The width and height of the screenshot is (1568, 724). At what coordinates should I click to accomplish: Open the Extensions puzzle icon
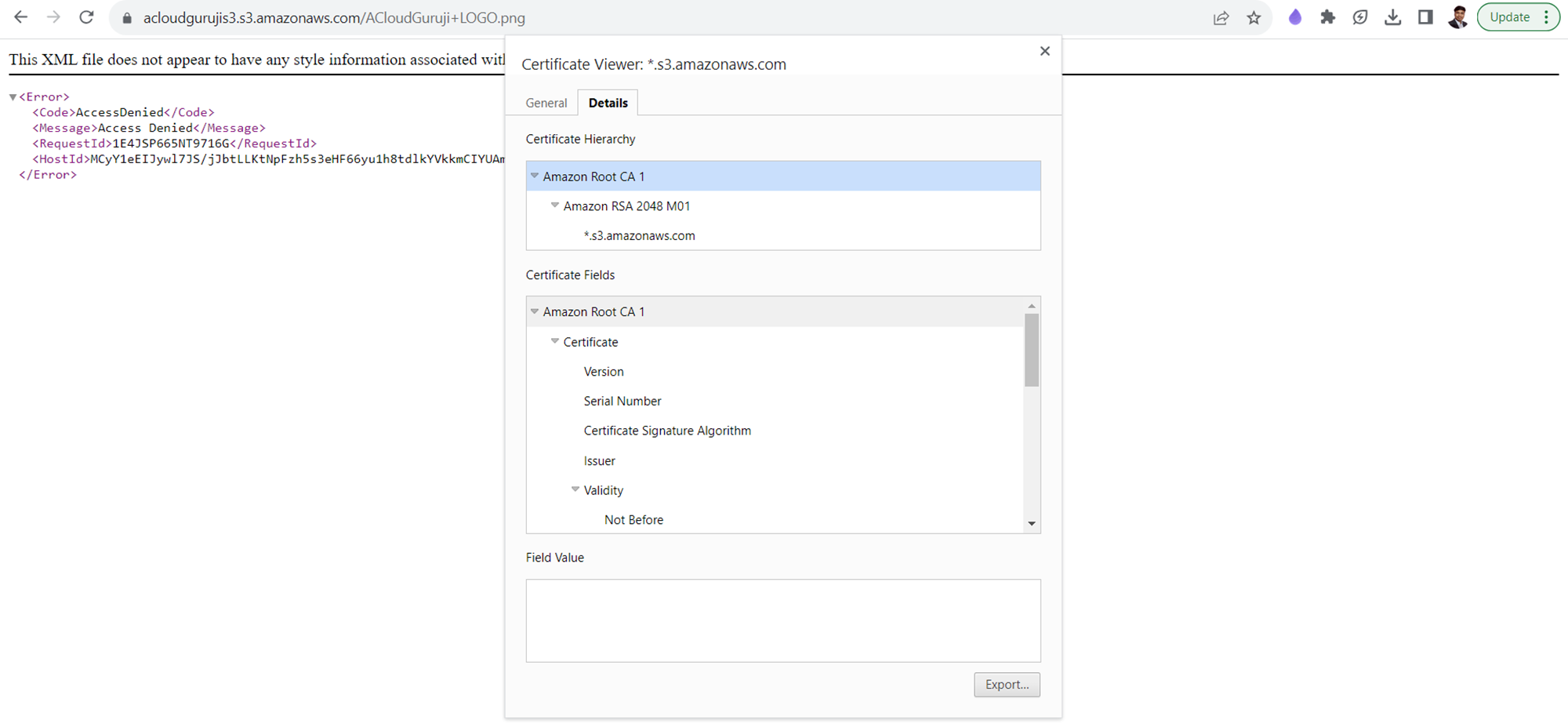click(1327, 17)
